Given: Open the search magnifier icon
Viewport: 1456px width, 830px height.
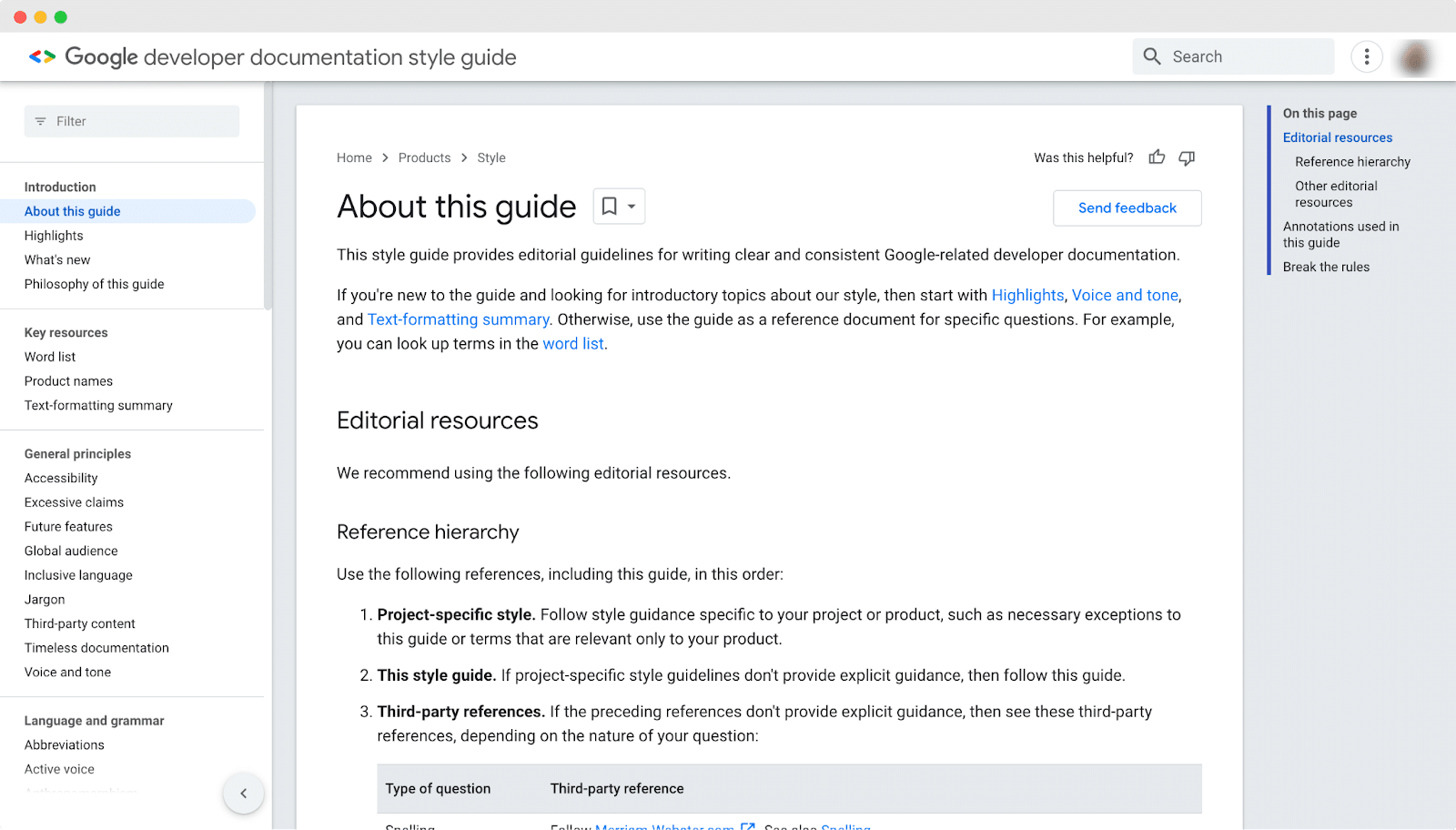Looking at the screenshot, I should pos(1152,56).
